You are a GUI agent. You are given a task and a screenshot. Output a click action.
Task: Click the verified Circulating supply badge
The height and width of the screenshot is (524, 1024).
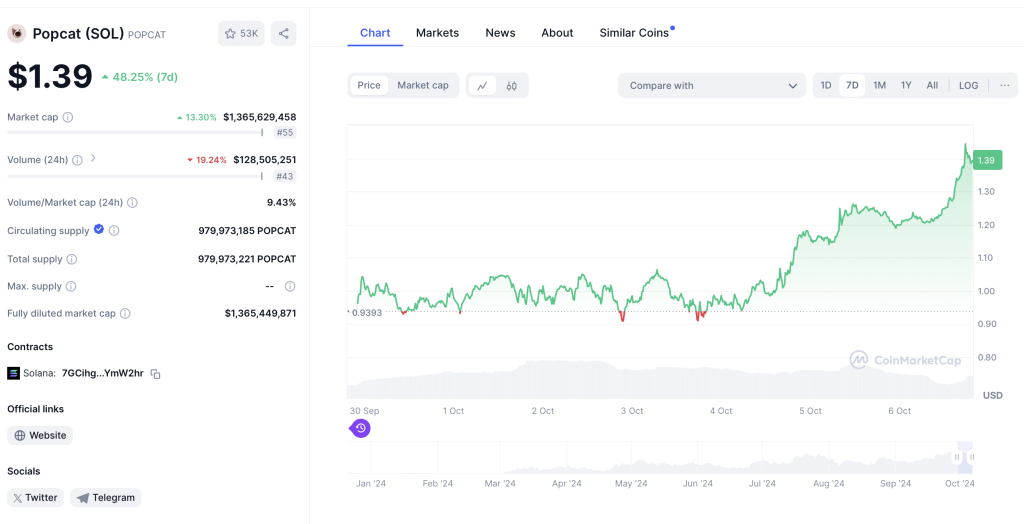coord(99,229)
